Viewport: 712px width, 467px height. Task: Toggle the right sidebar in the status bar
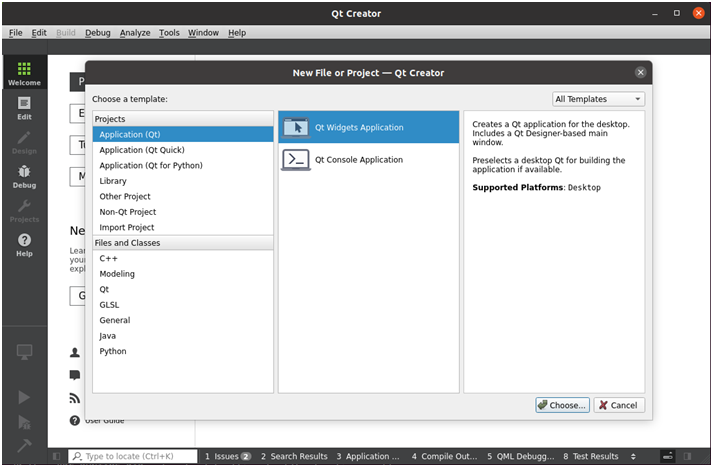[687, 456]
